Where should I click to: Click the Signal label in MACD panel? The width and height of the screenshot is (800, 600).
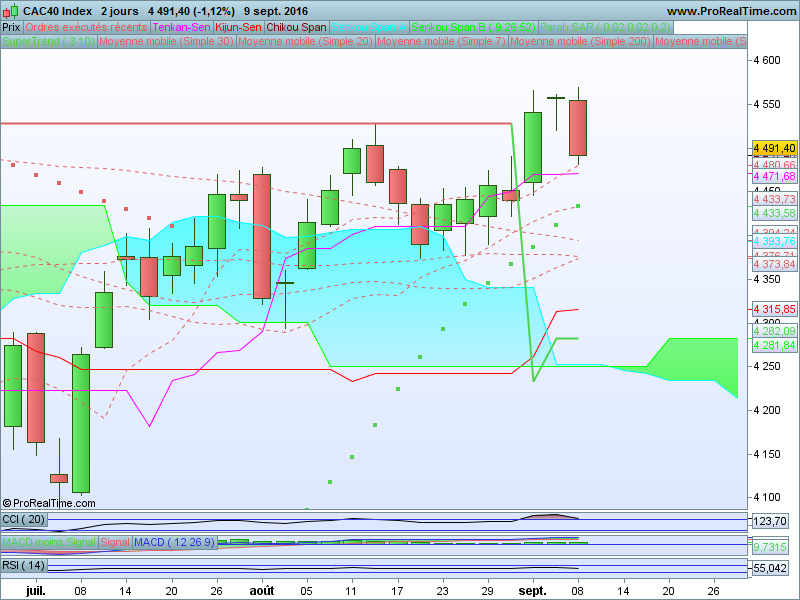pyautogui.click(x=115, y=542)
